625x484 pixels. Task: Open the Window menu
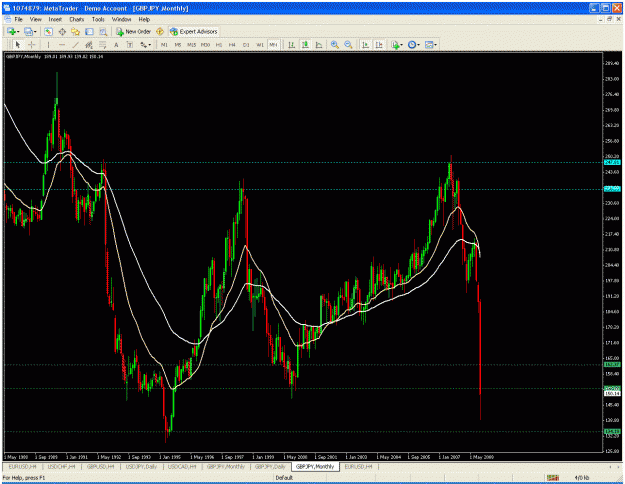click(121, 19)
